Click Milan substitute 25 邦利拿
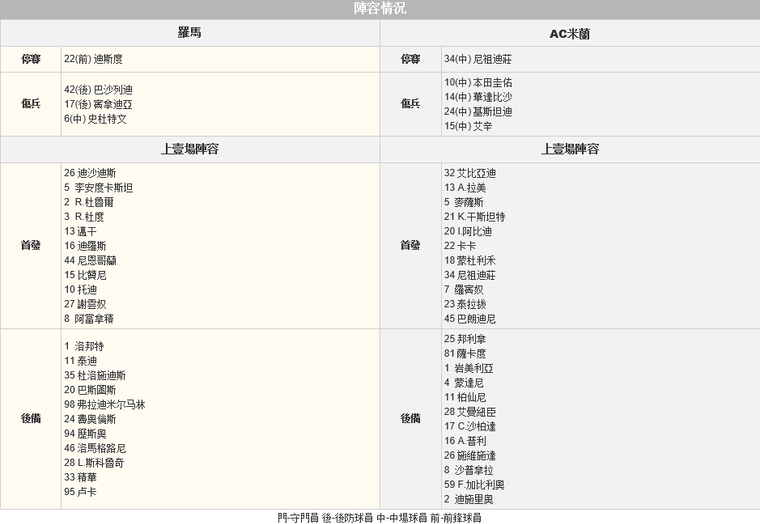This screenshot has height=524, width=760. [465, 339]
